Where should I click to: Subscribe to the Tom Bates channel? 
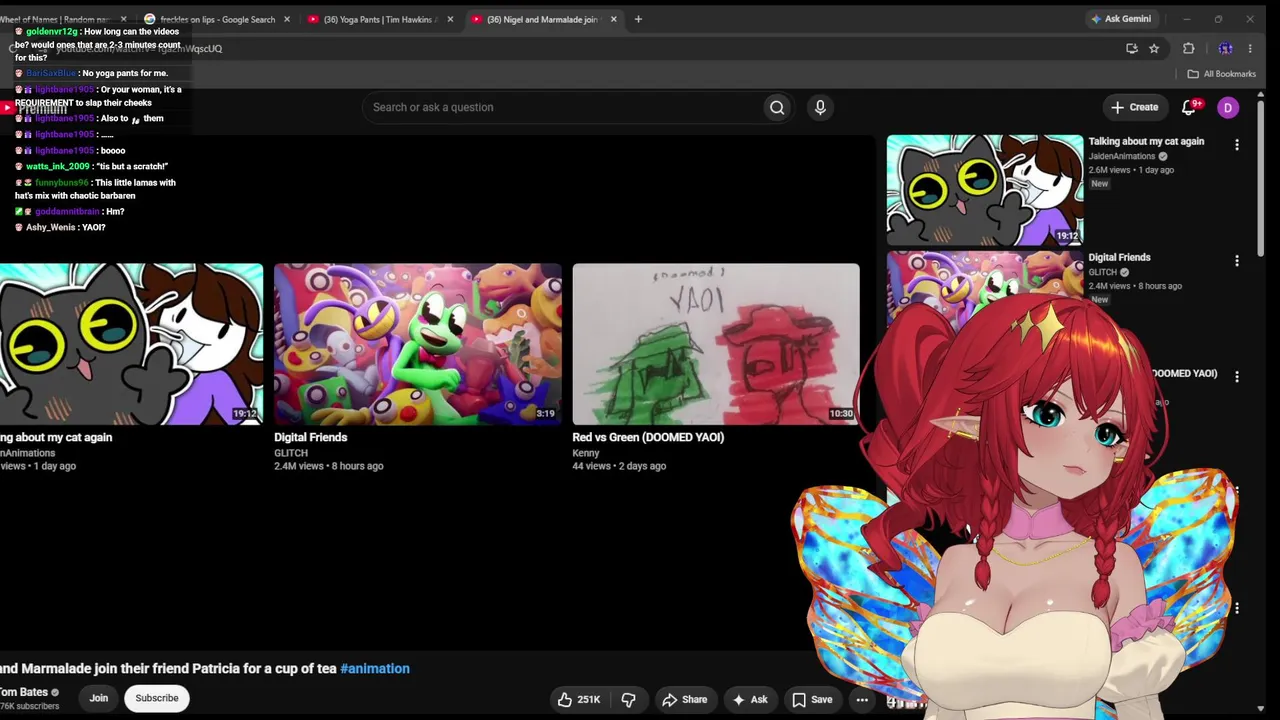[x=157, y=698]
